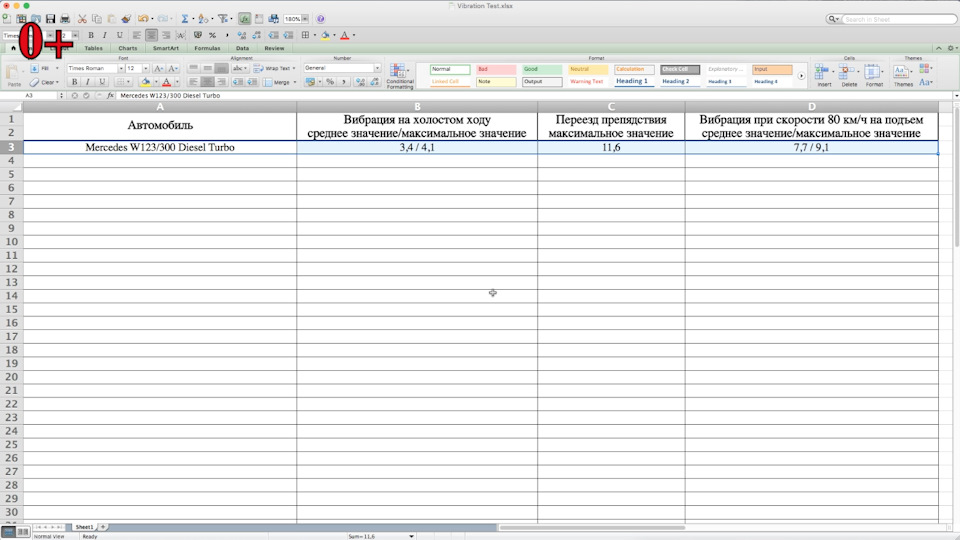The height and width of the screenshot is (540, 960).
Task: Click the Sort icon in the toolbar
Action: pos(203,19)
